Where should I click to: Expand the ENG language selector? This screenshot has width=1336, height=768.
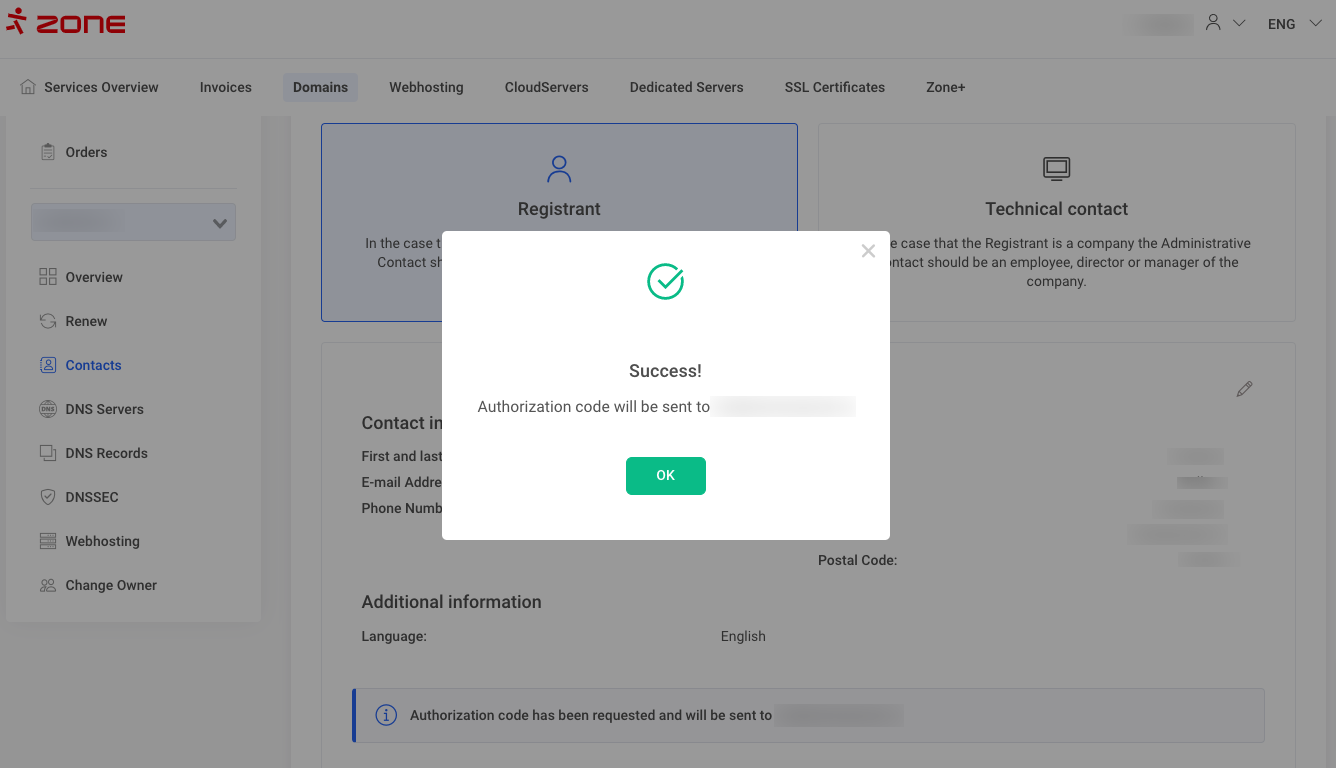1294,24
